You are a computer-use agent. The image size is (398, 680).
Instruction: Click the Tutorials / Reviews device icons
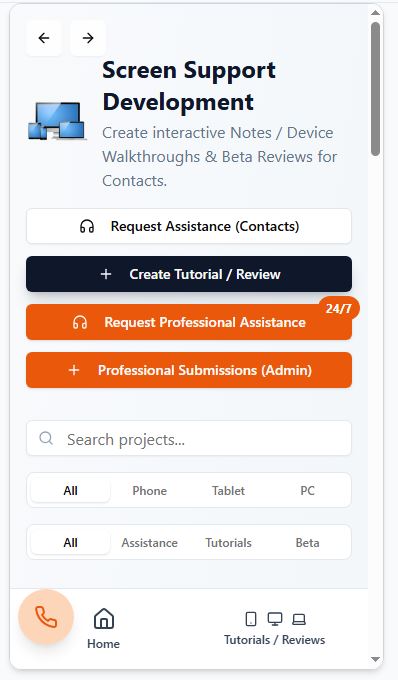[275, 619]
